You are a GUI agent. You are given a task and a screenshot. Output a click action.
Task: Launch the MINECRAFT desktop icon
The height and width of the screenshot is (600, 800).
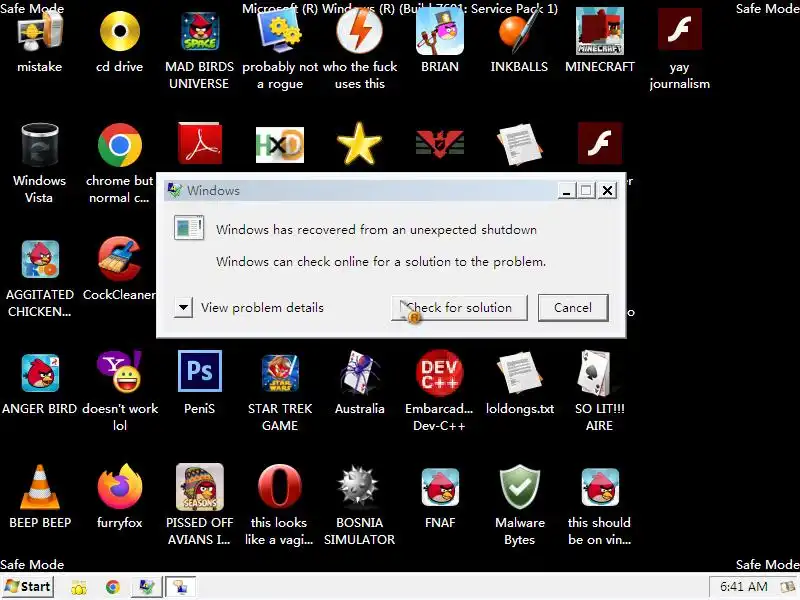(x=599, y=32)
